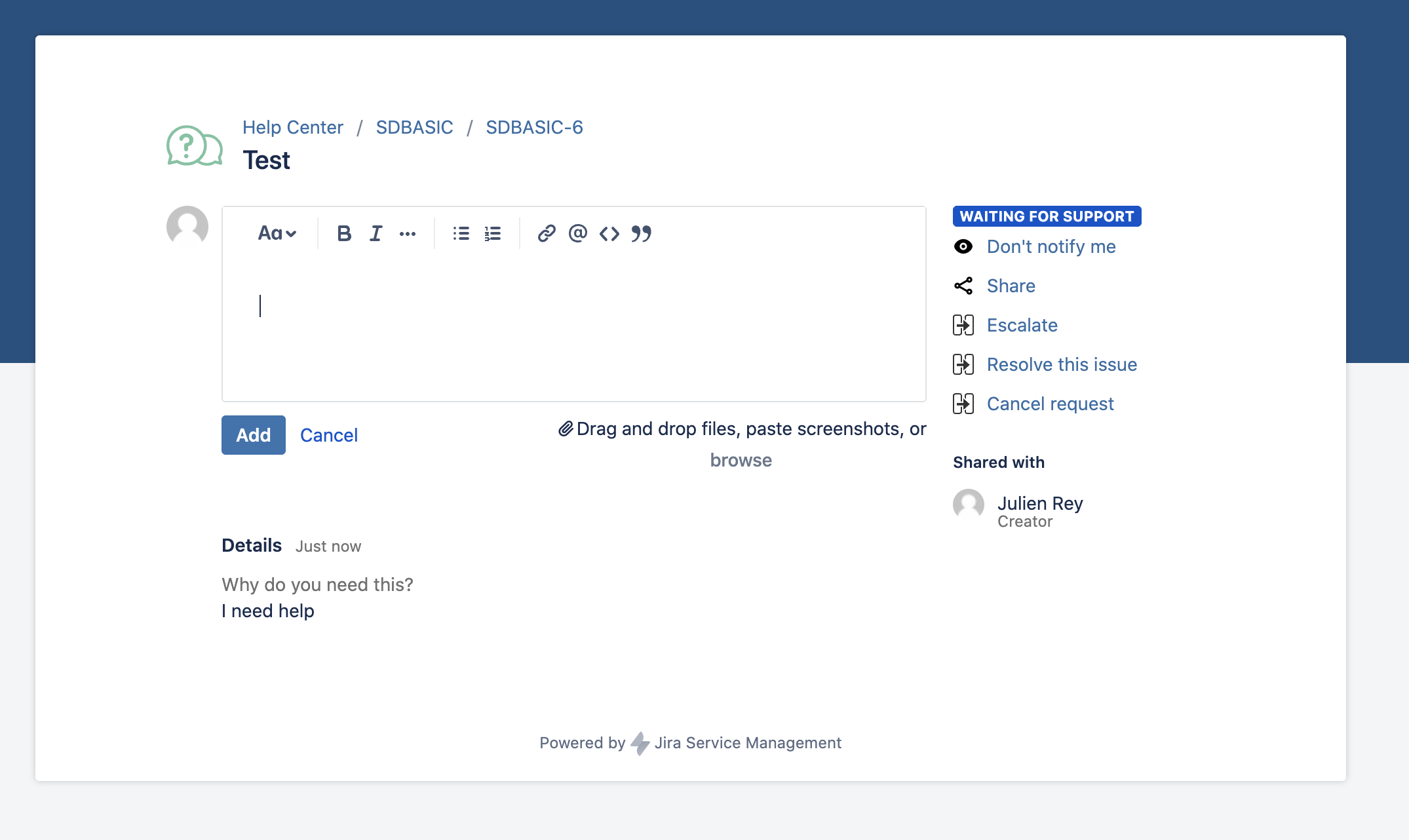Insert a code snippet

coord(609,233)
